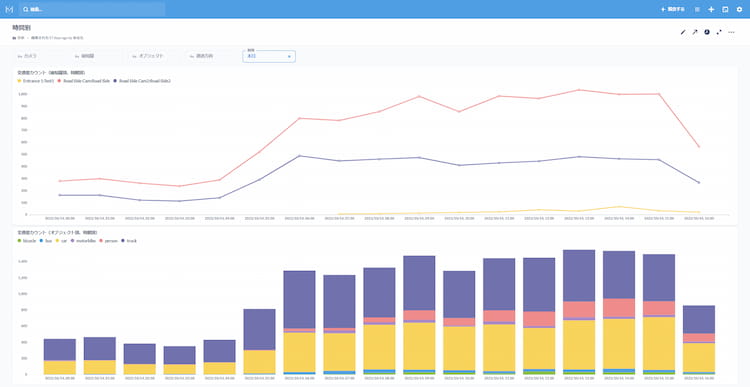Open the Metabase home logo
750x387 pixels.
9,9
